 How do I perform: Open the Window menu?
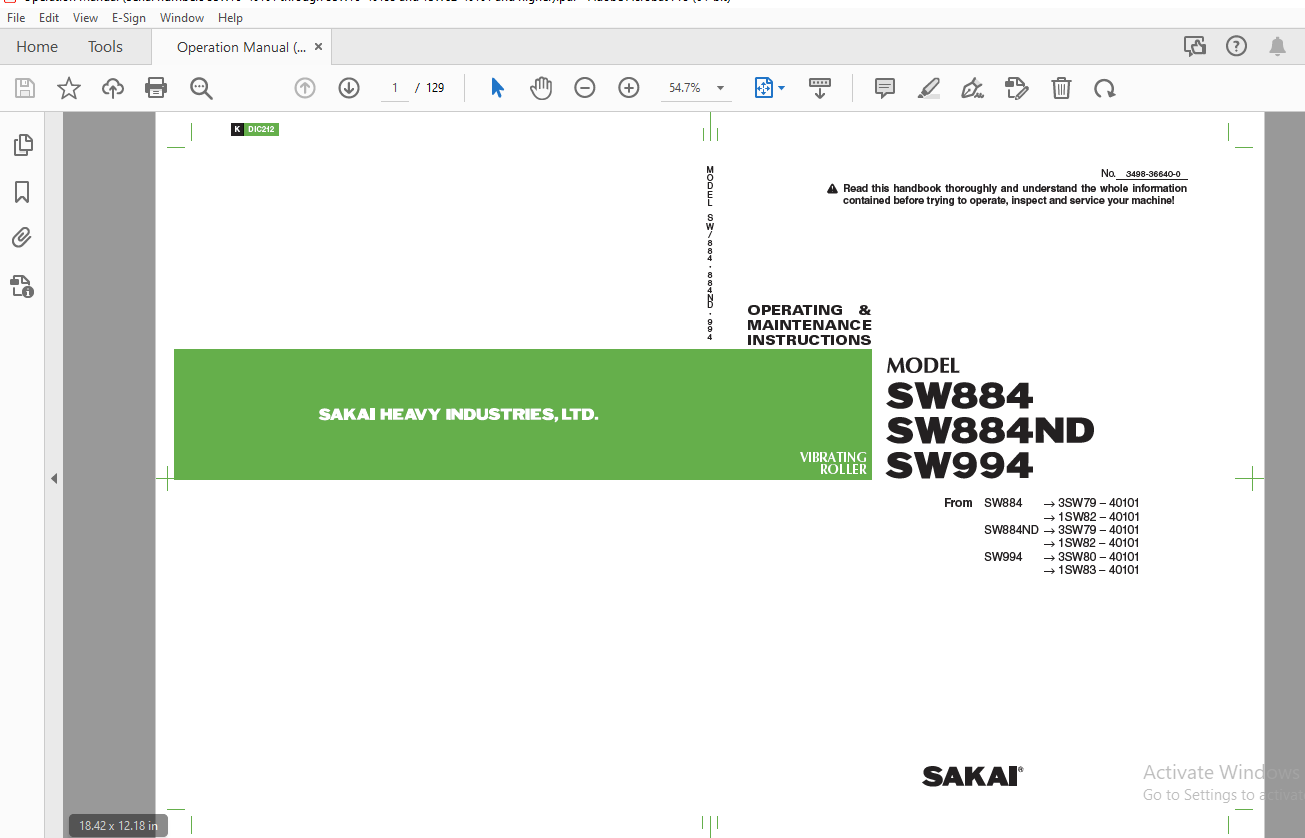(x=182, y=18)
